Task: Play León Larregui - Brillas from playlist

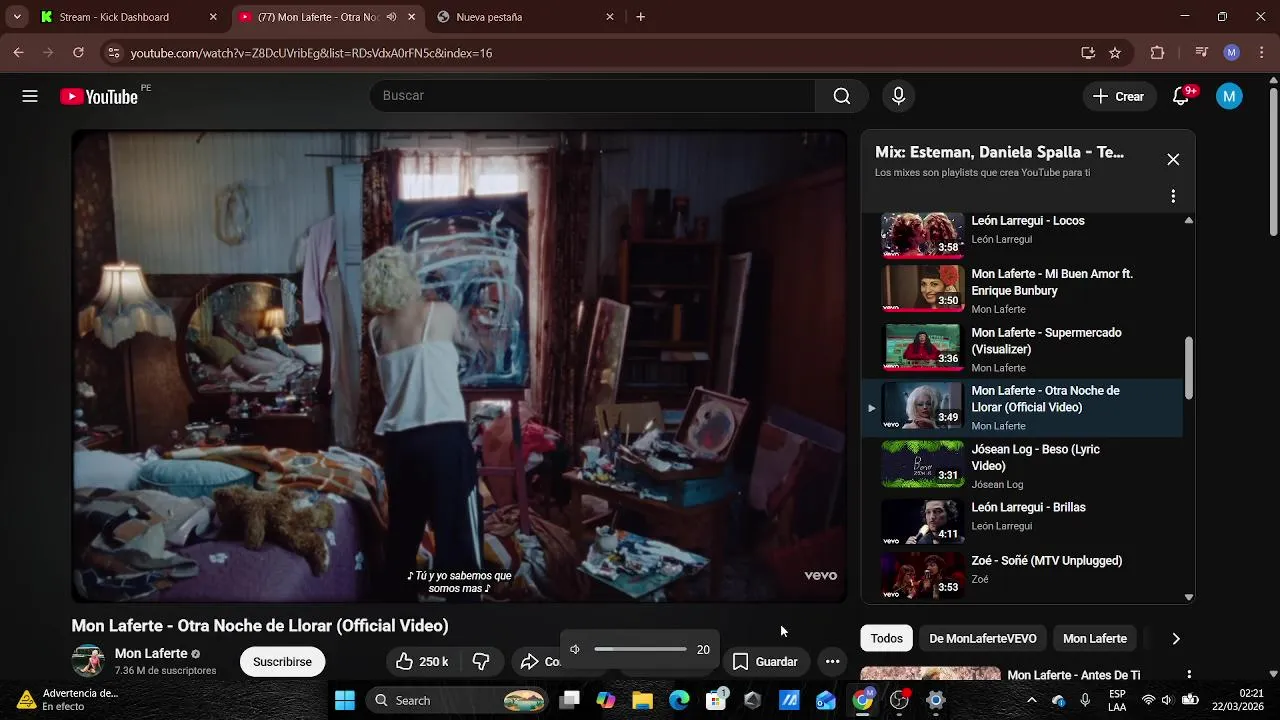Action: 1022,520
